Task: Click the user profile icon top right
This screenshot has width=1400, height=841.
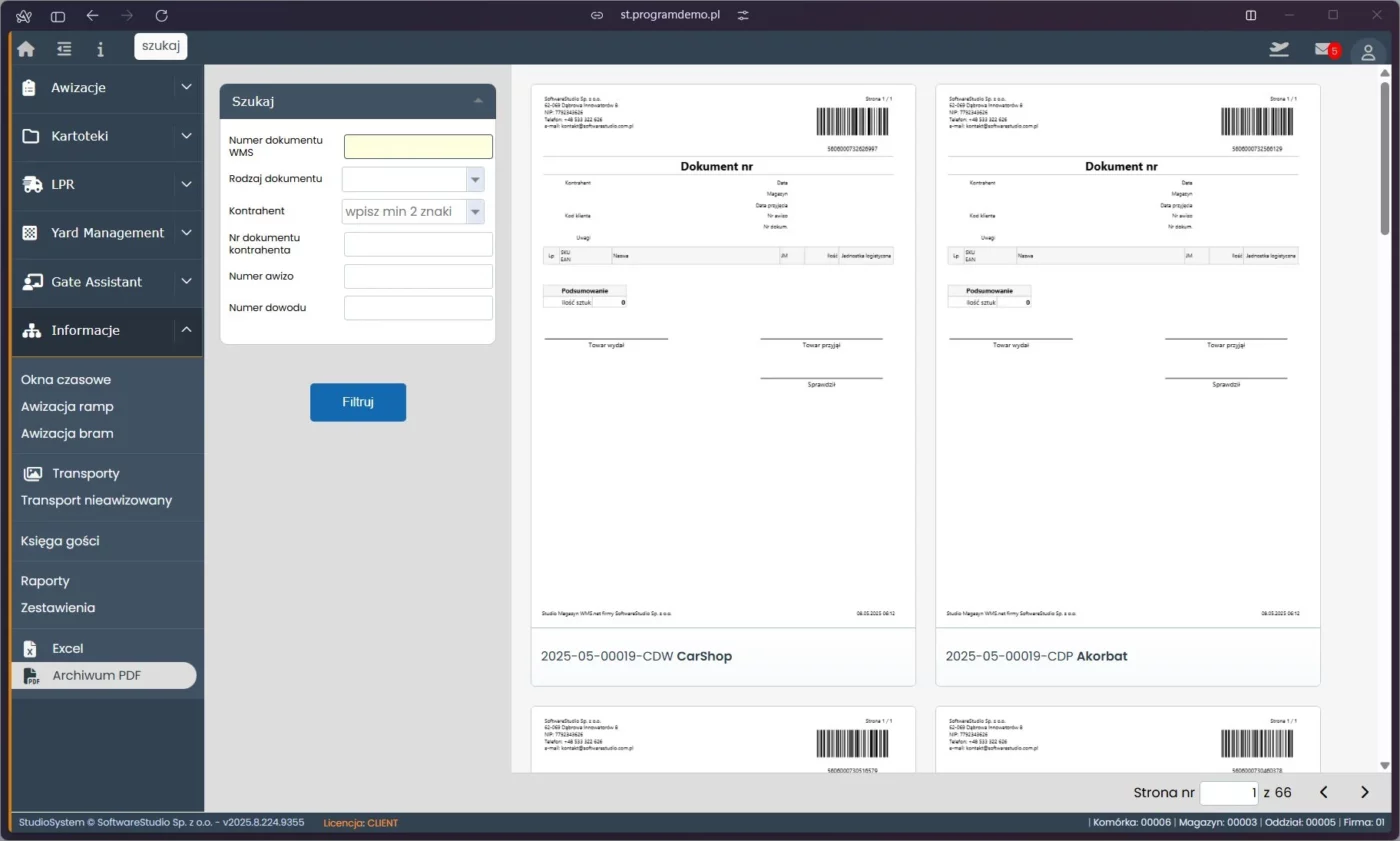Action: (1368, 51)
